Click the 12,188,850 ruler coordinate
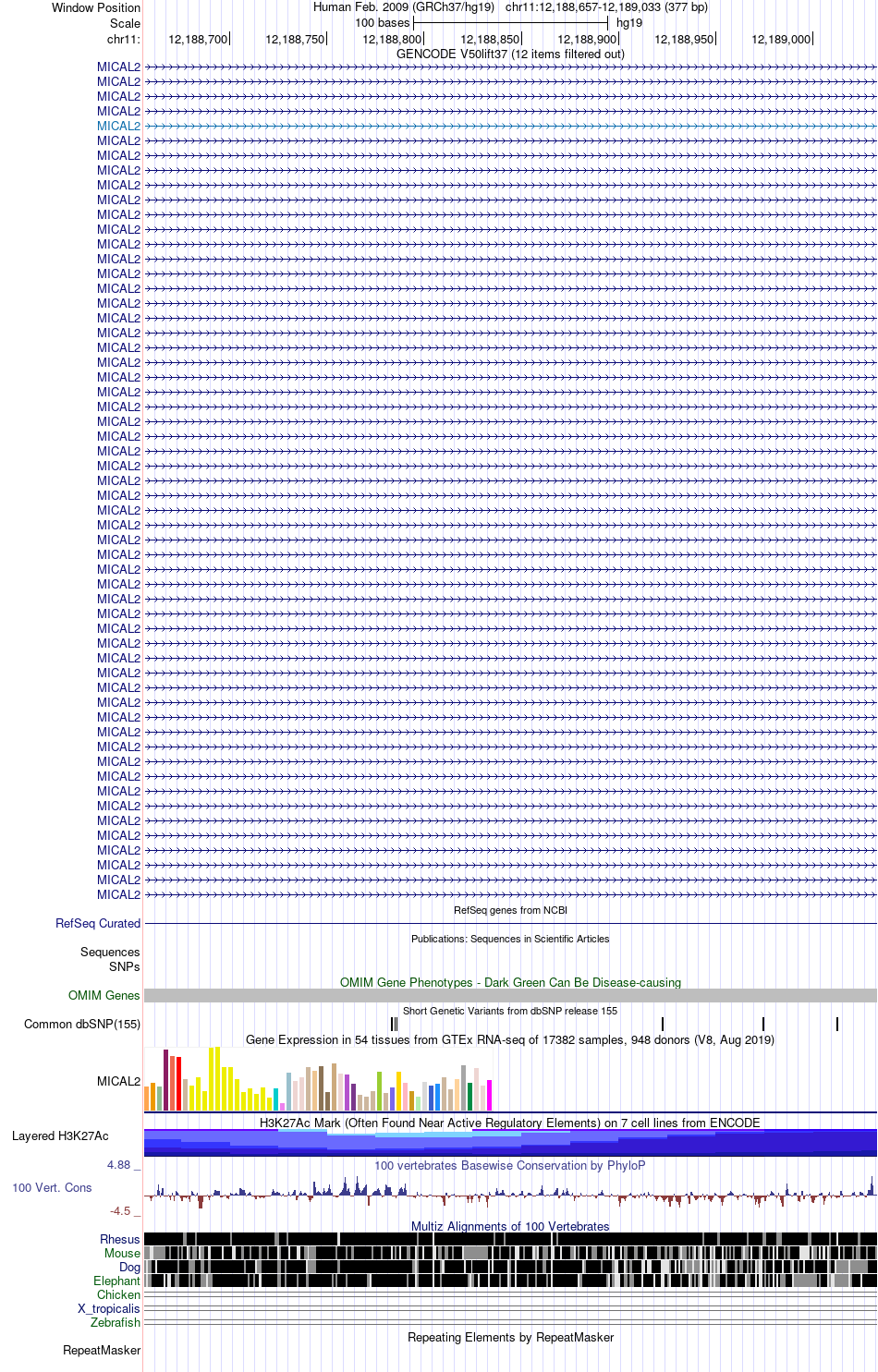Screen dimensions: 878x1372 pos(490,39)
